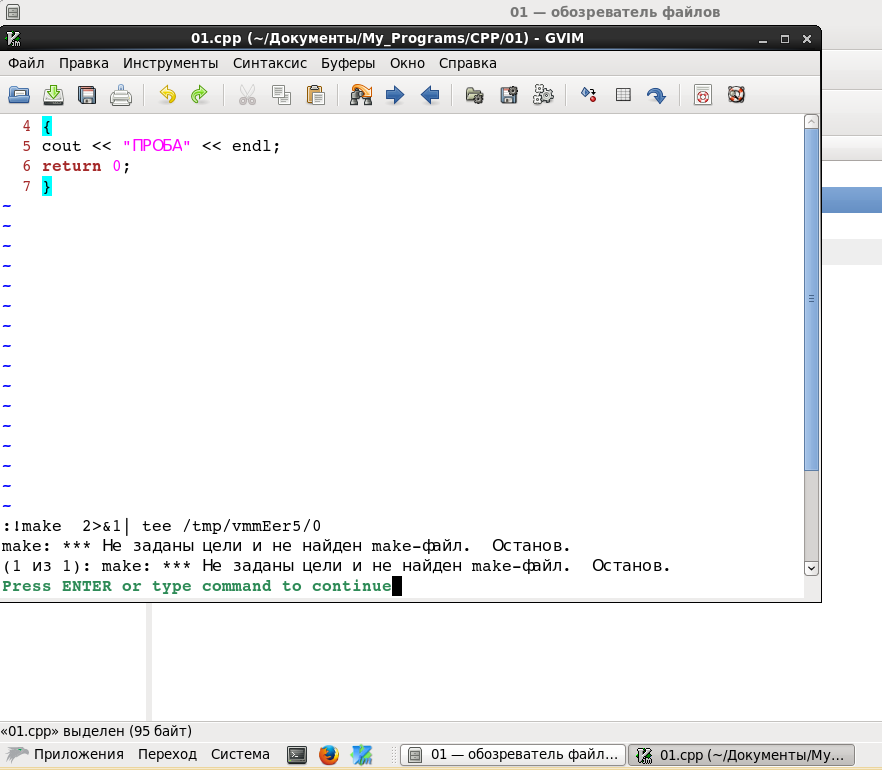Click the cout identifier on line 5
Viewport: 882px width, 770px height.
coord(61,146)
